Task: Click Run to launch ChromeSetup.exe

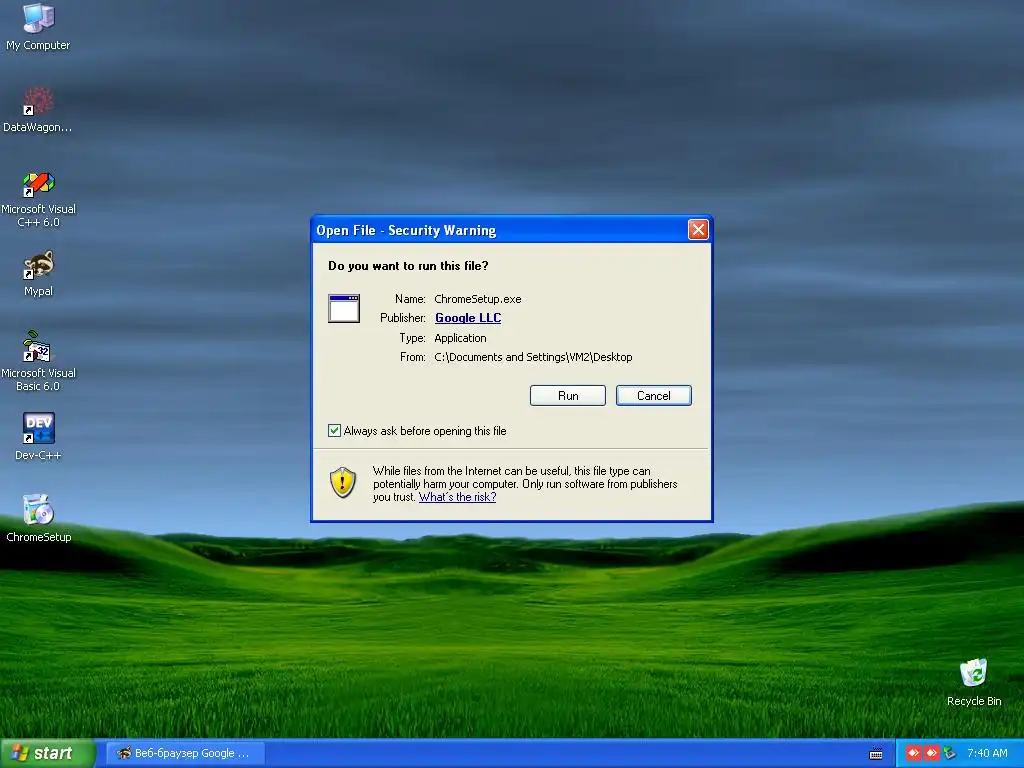Action: (x=568, y=396)
